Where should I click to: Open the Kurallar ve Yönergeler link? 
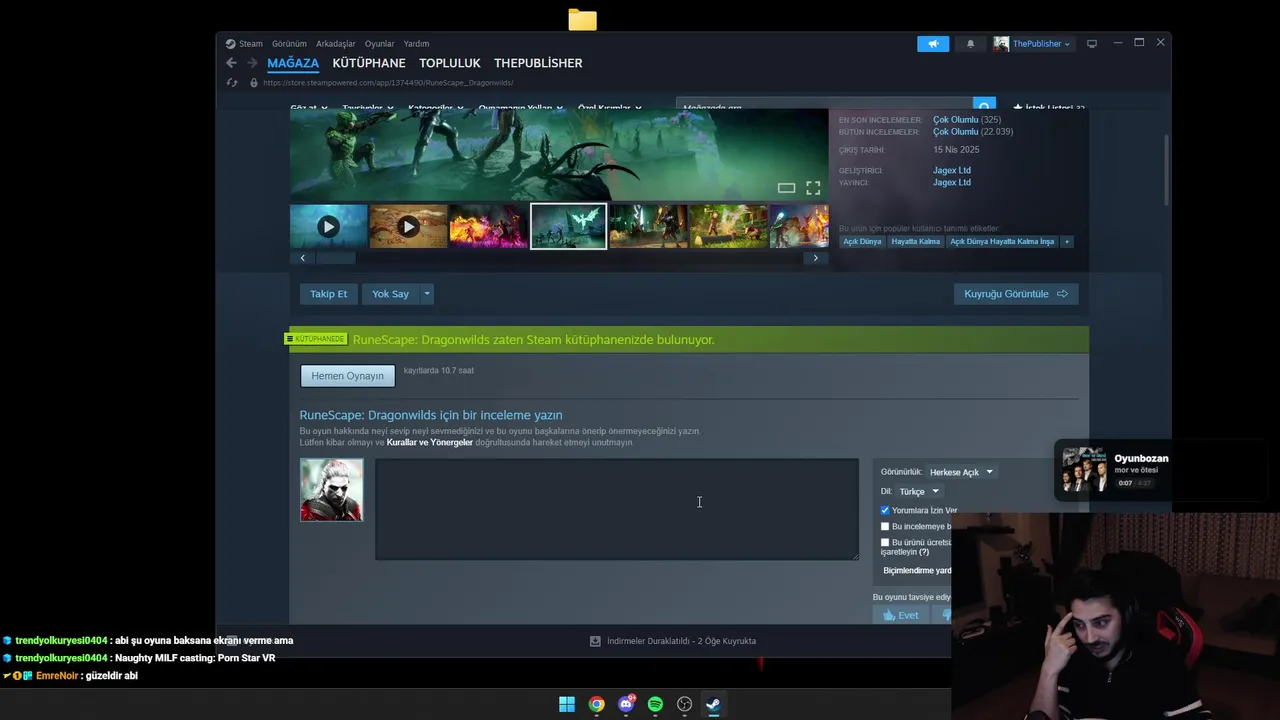coord(430,442)
